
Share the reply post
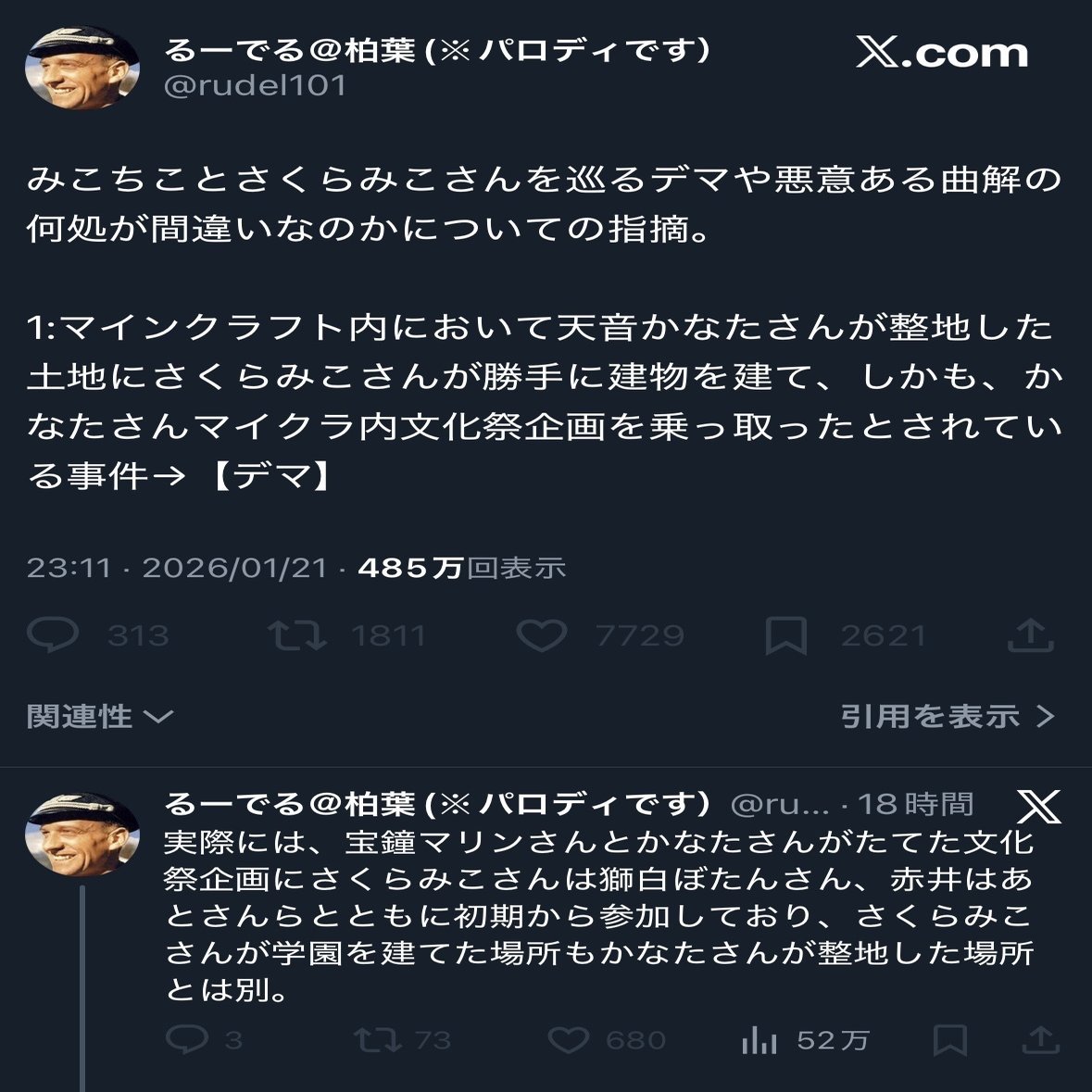point(1040,1039)
